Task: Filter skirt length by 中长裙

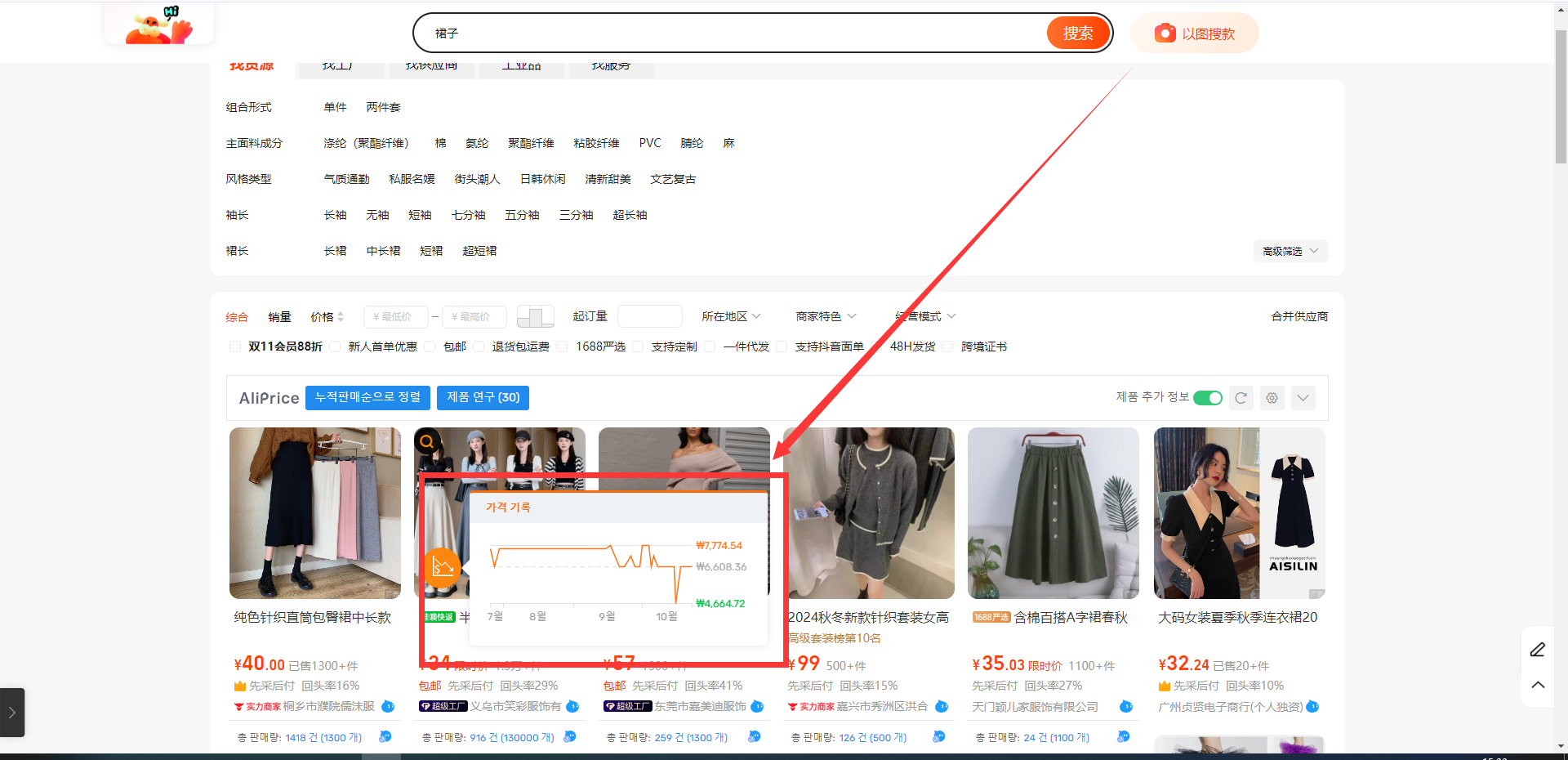Action: point(383,251)
